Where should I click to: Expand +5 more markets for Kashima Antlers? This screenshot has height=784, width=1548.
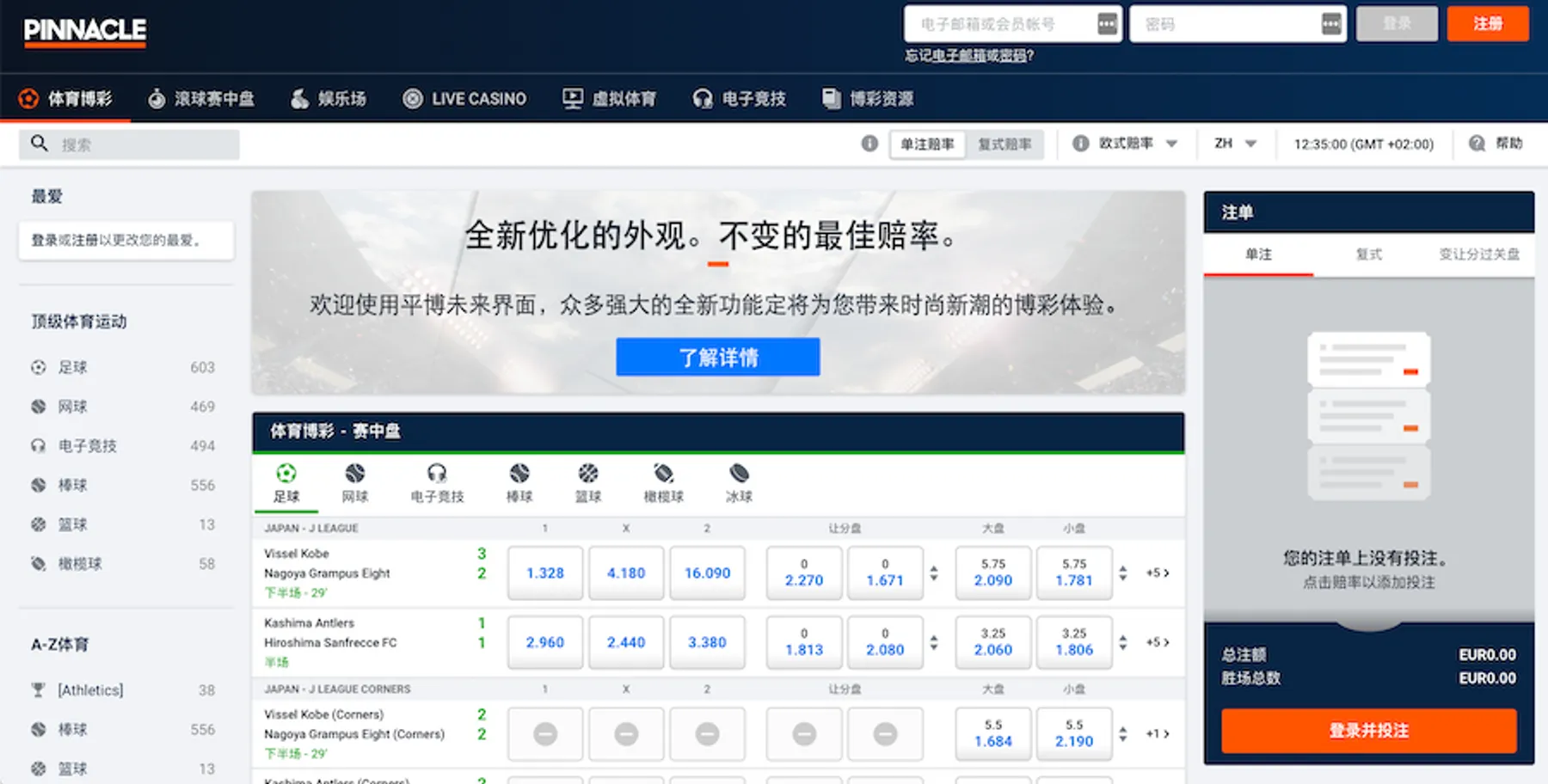pos(1158,642)
